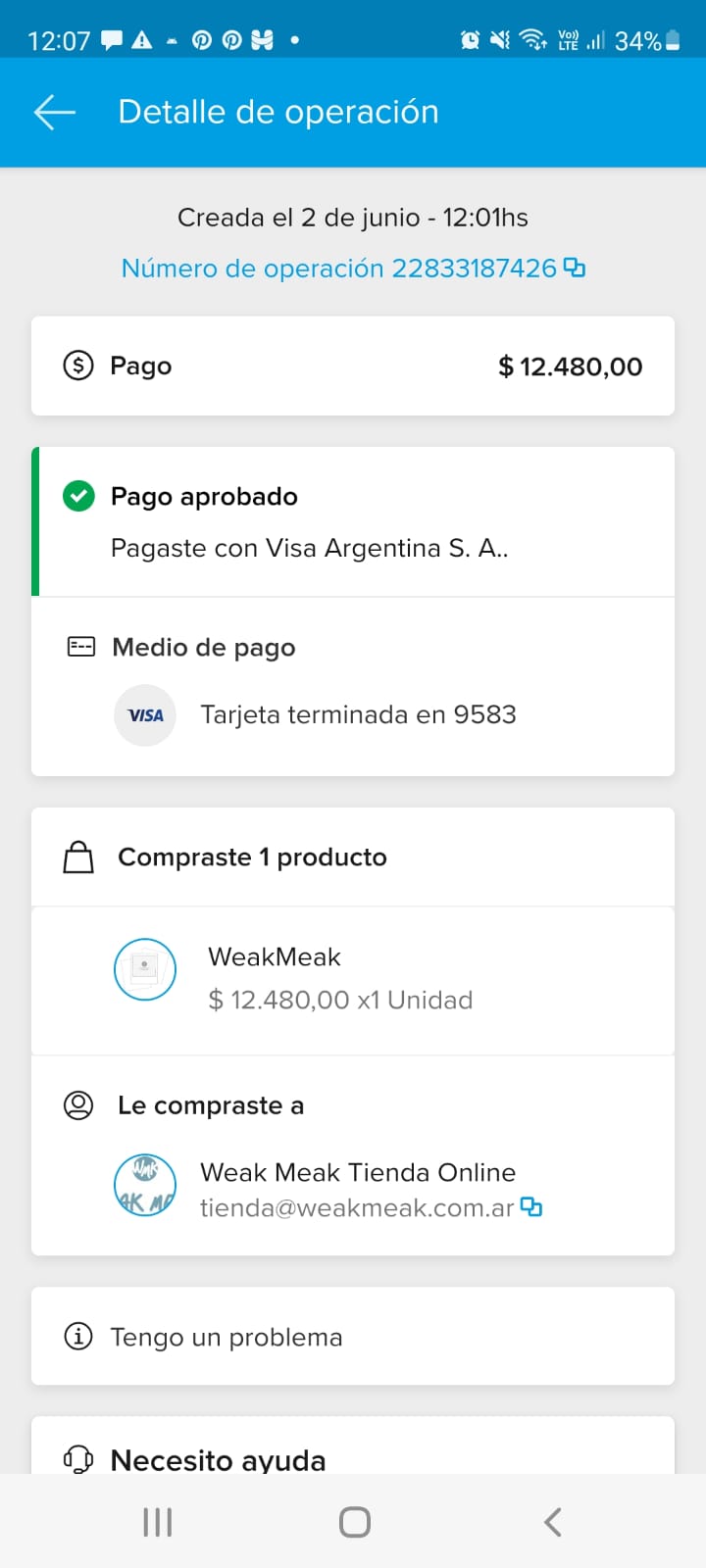Tap the green approved checkmark icon

(x=78, y=496)
